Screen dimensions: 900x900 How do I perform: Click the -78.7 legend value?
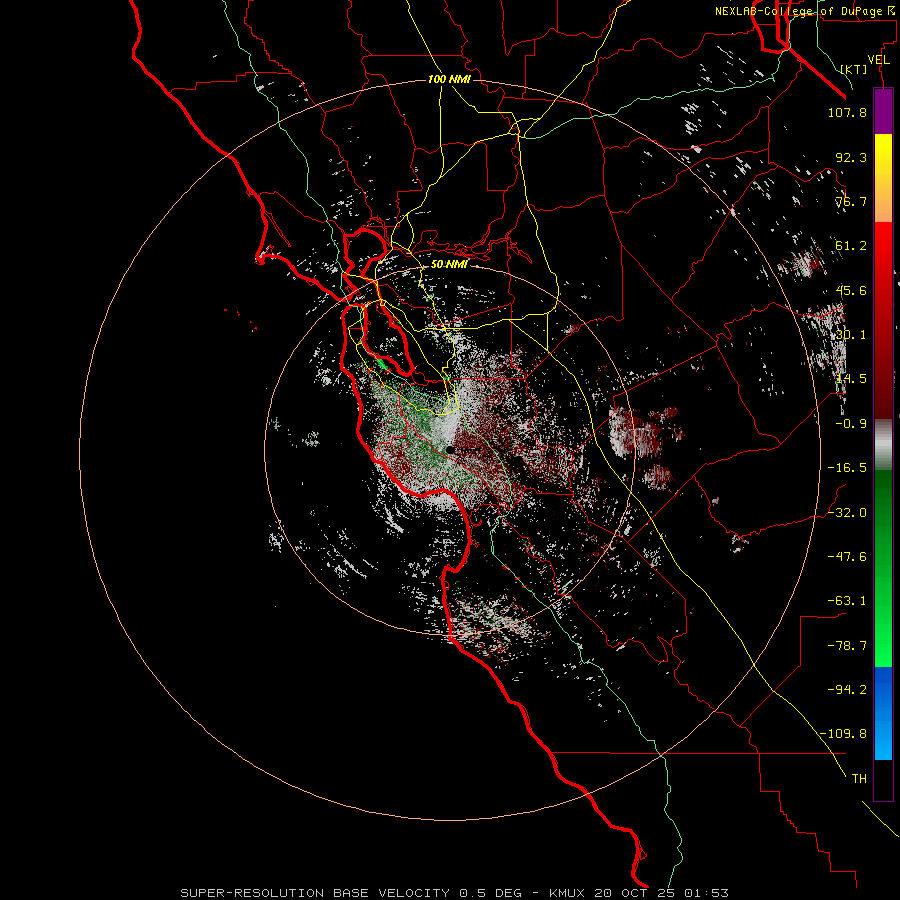coord(847,646)
